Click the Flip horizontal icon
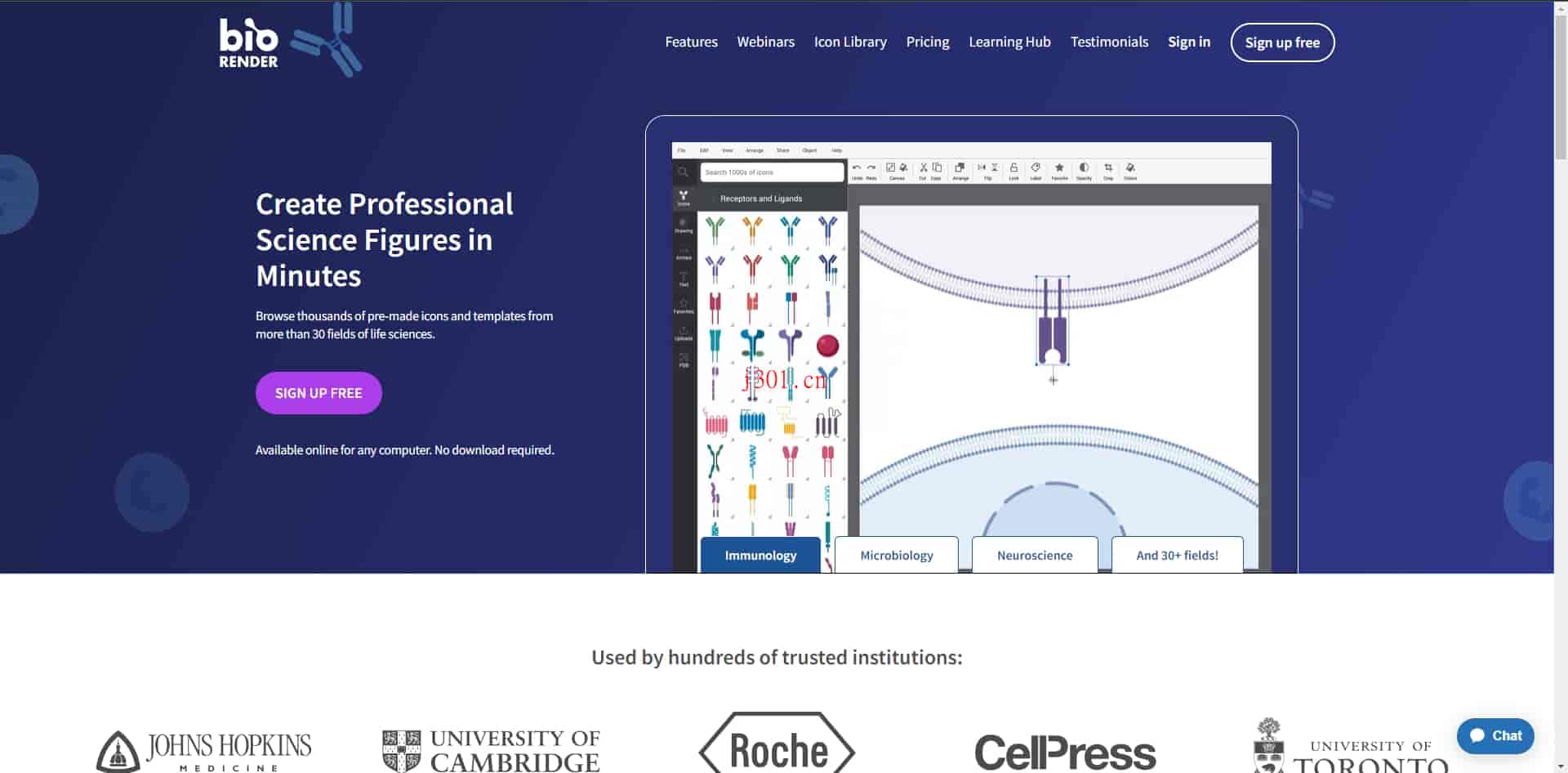Image resolution: width=1568 pixels, height=773 pixels. tap(982, 168)
